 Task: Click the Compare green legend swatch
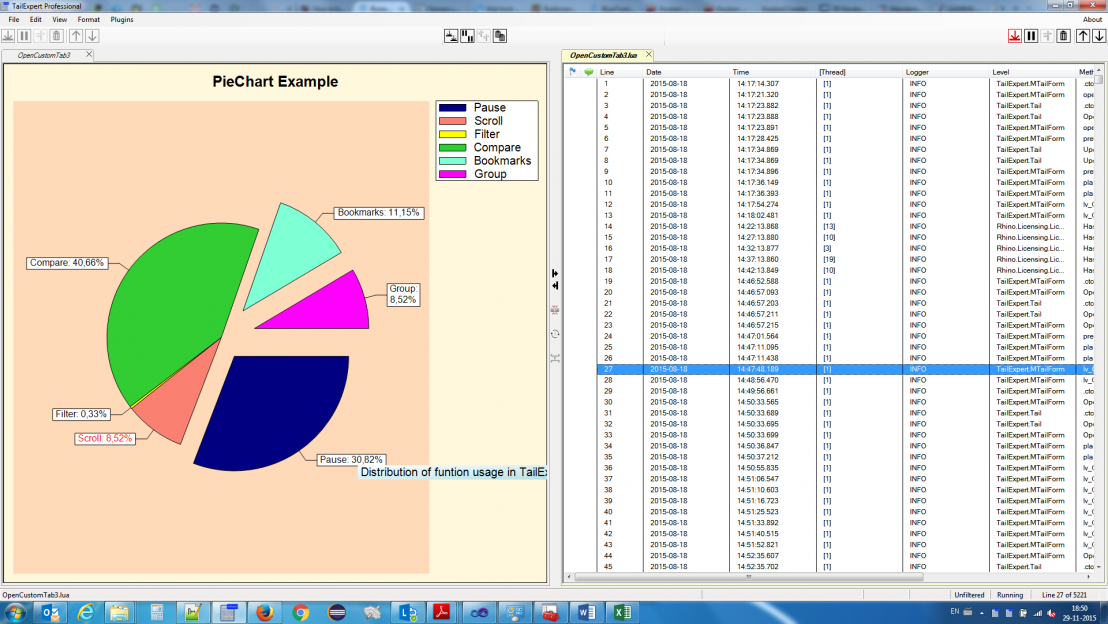click(453, 148)
